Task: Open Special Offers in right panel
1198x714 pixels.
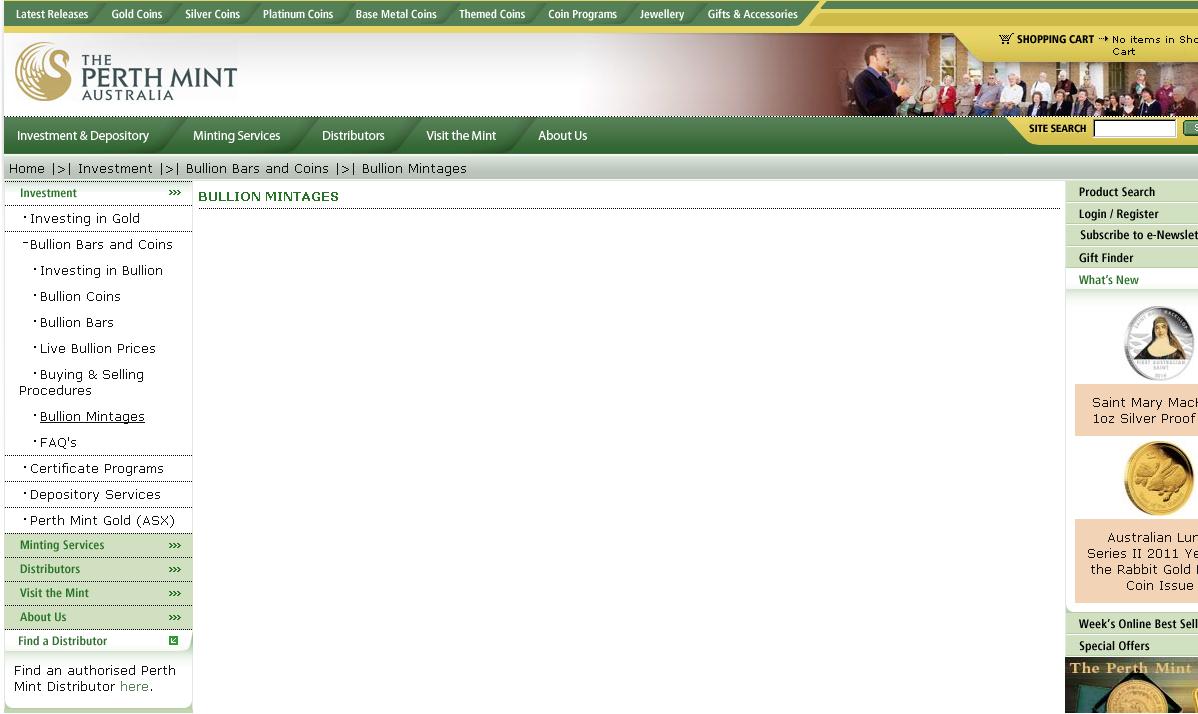Action: [1114, 645]
